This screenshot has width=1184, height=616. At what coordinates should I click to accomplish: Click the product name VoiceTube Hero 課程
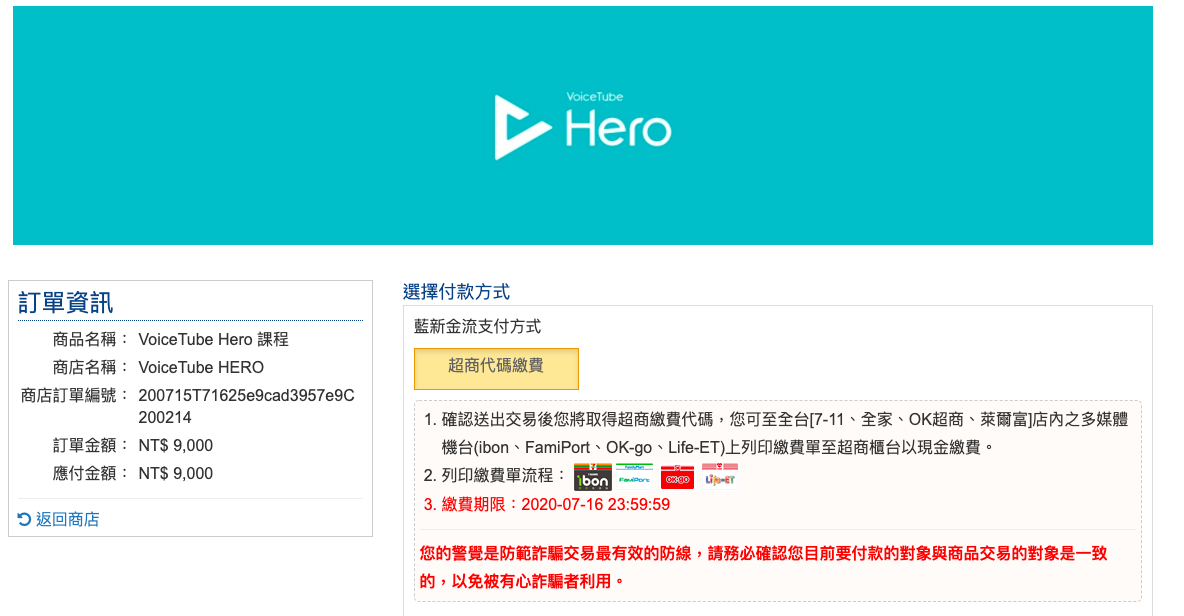click(213, 339)
